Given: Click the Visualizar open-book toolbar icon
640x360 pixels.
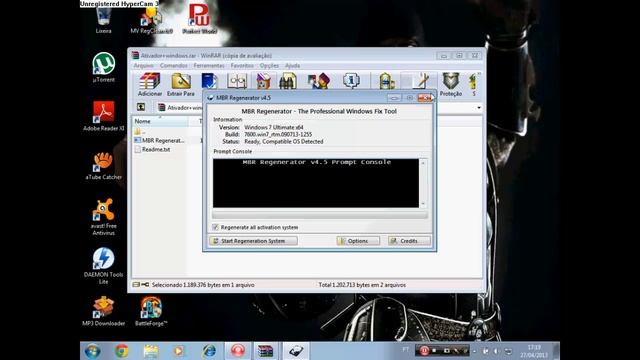Looking at the screenshot, I should click(x=237, y=81).
